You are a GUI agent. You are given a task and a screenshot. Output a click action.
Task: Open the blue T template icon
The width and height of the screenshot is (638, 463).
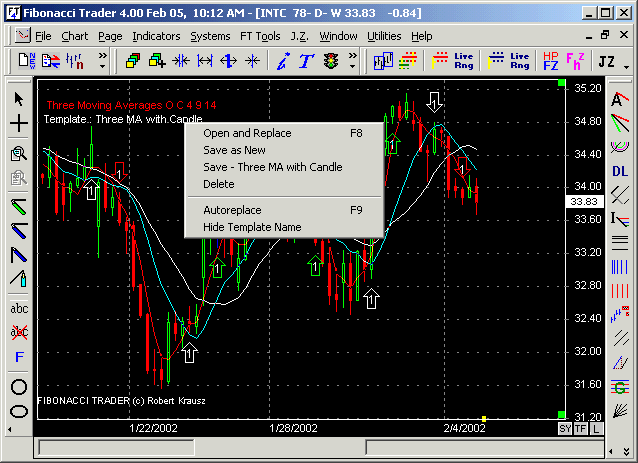coord(306,61)
